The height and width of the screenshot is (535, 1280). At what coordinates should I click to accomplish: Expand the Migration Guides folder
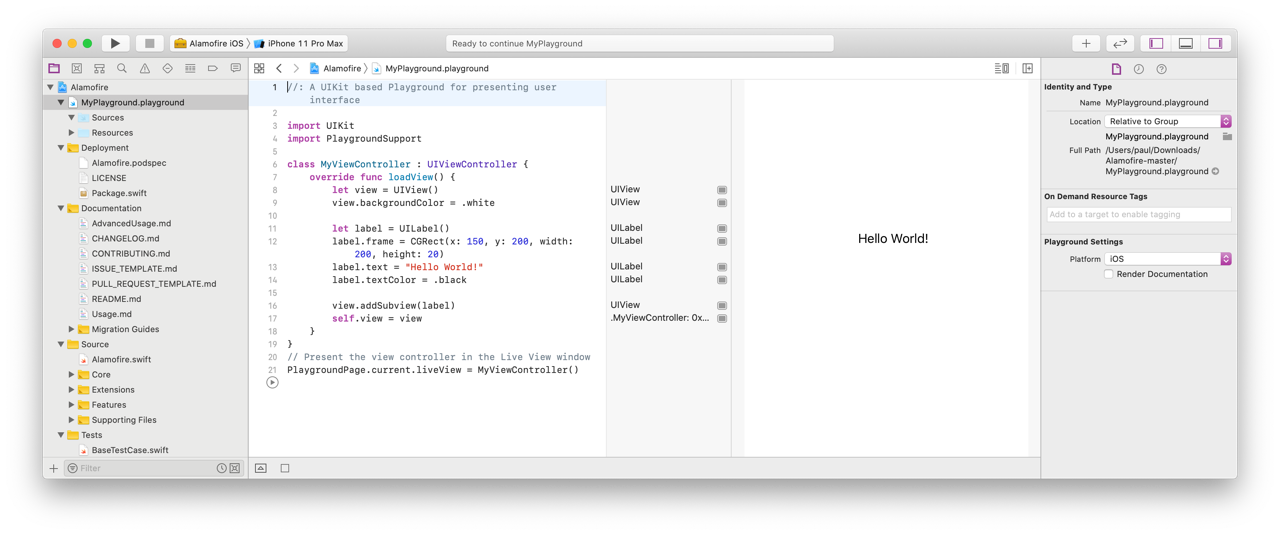coord(72,329)
